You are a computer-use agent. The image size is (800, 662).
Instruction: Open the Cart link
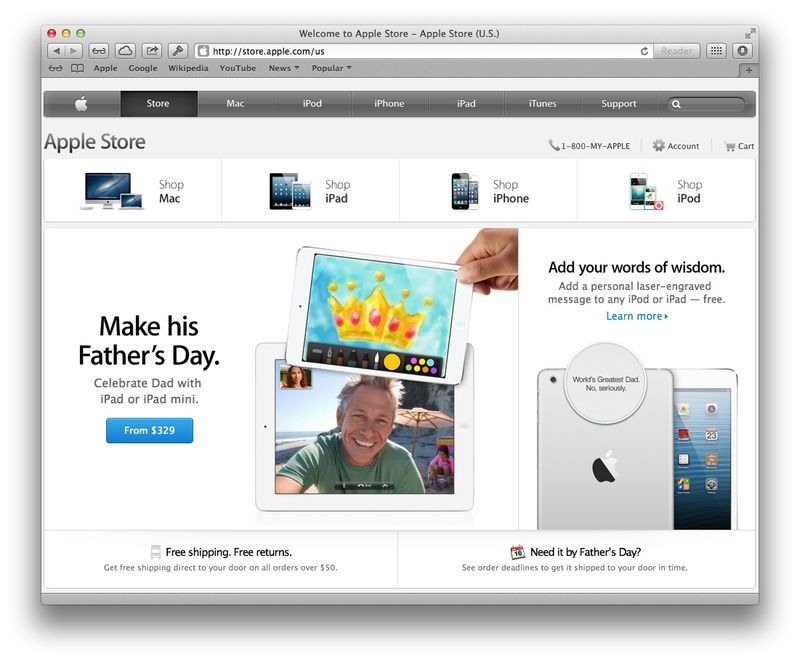coord(746,146)
